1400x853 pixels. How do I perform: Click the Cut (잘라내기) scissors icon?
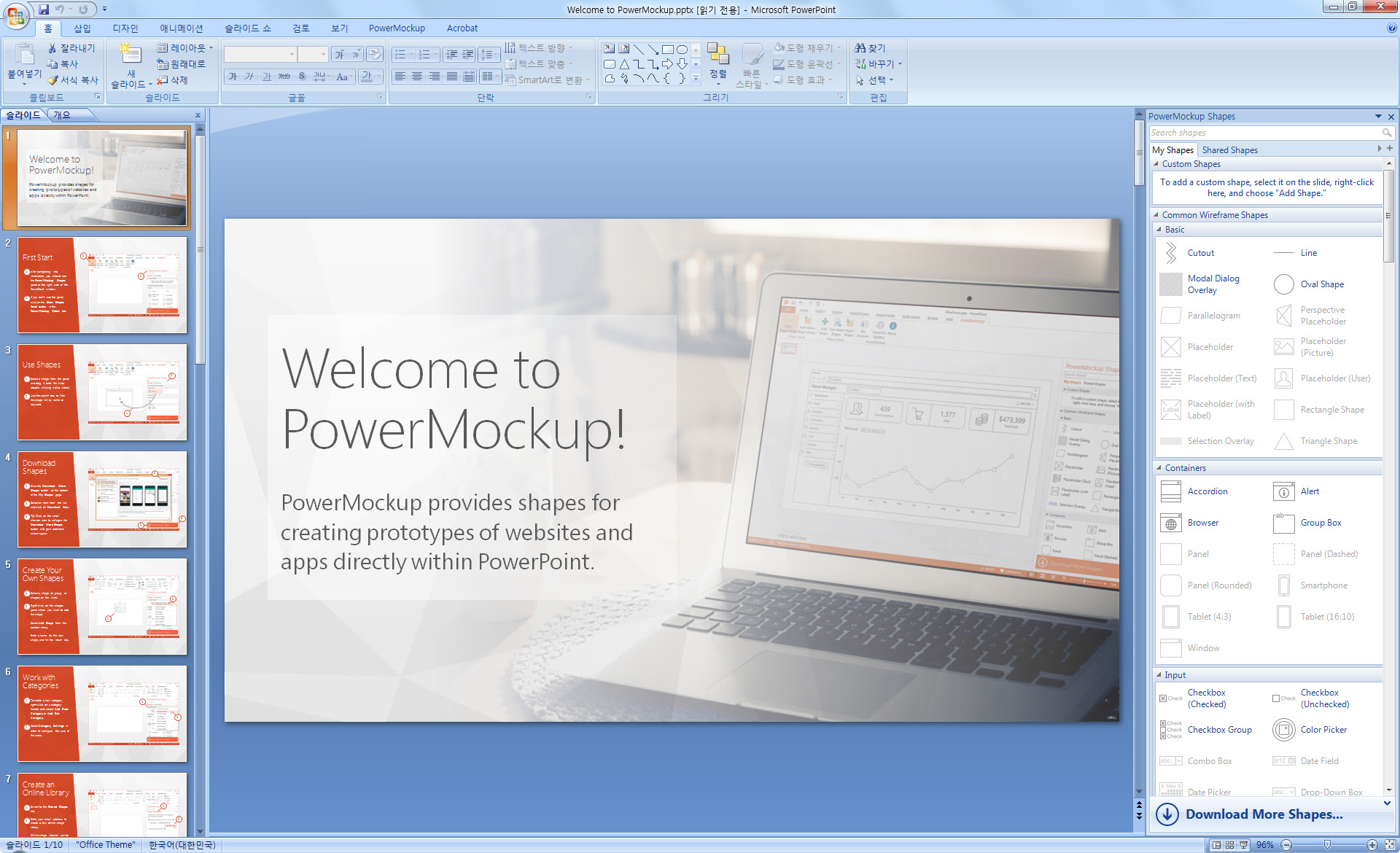click(x=52, y=48)
